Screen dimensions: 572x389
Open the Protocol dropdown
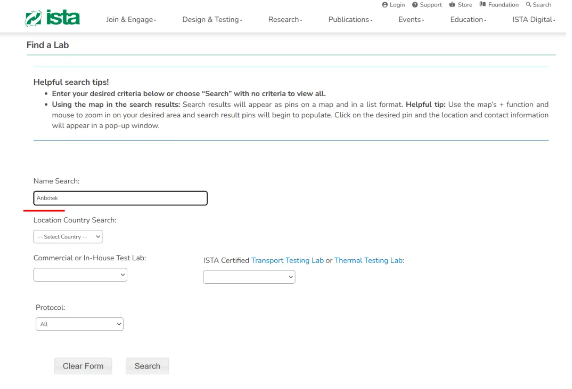pos(80,324)
